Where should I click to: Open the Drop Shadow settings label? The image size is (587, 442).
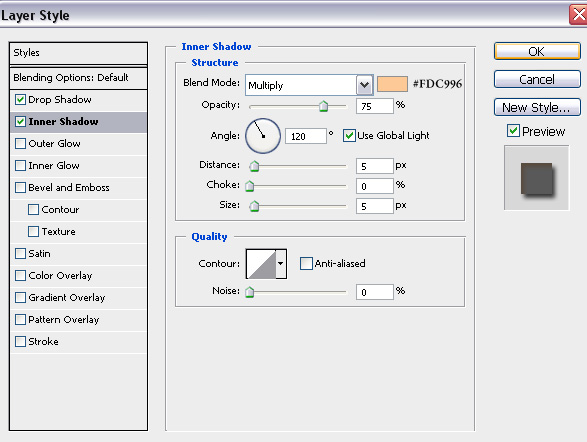click(60, 100)
